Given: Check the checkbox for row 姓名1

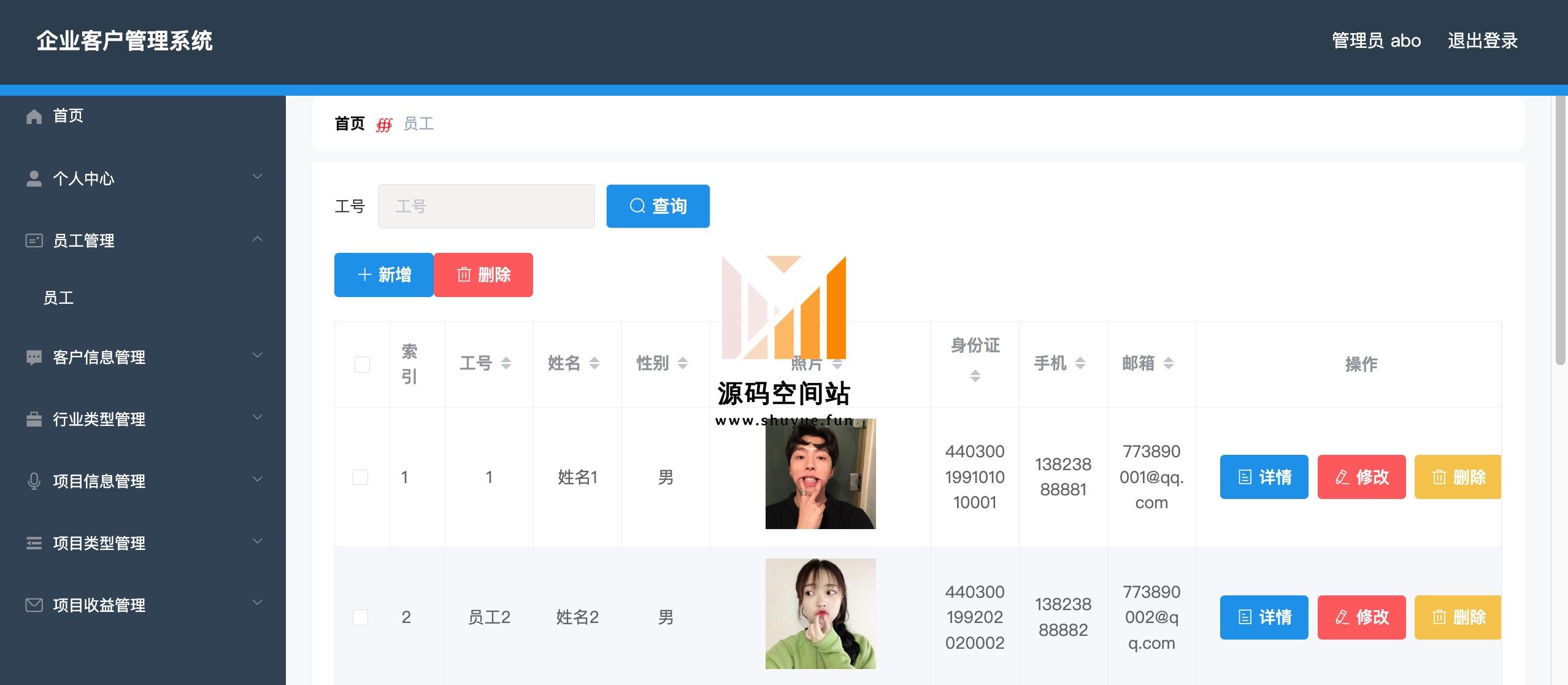Looking at the screenshot, I should [x=361, y=477].
